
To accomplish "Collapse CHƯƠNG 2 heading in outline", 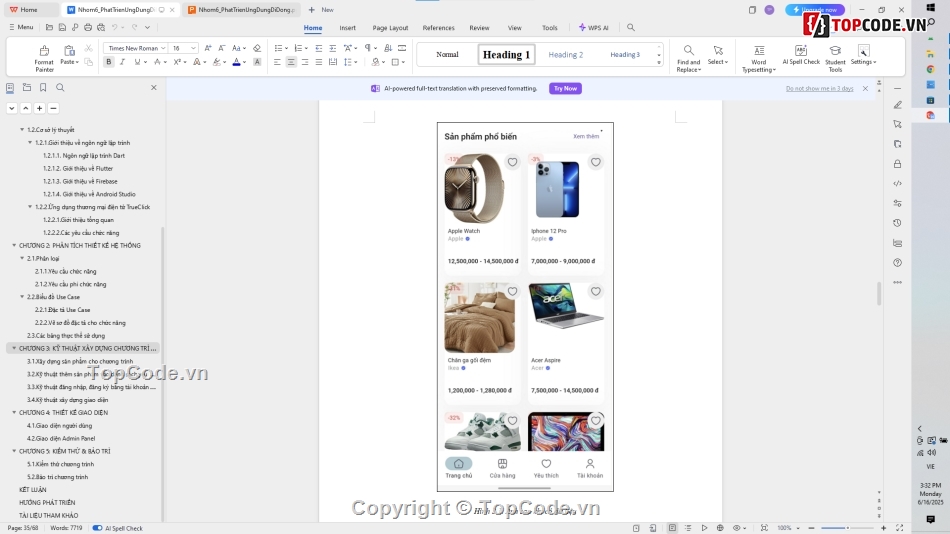I will pyautogui.click(x=14, y=245).
